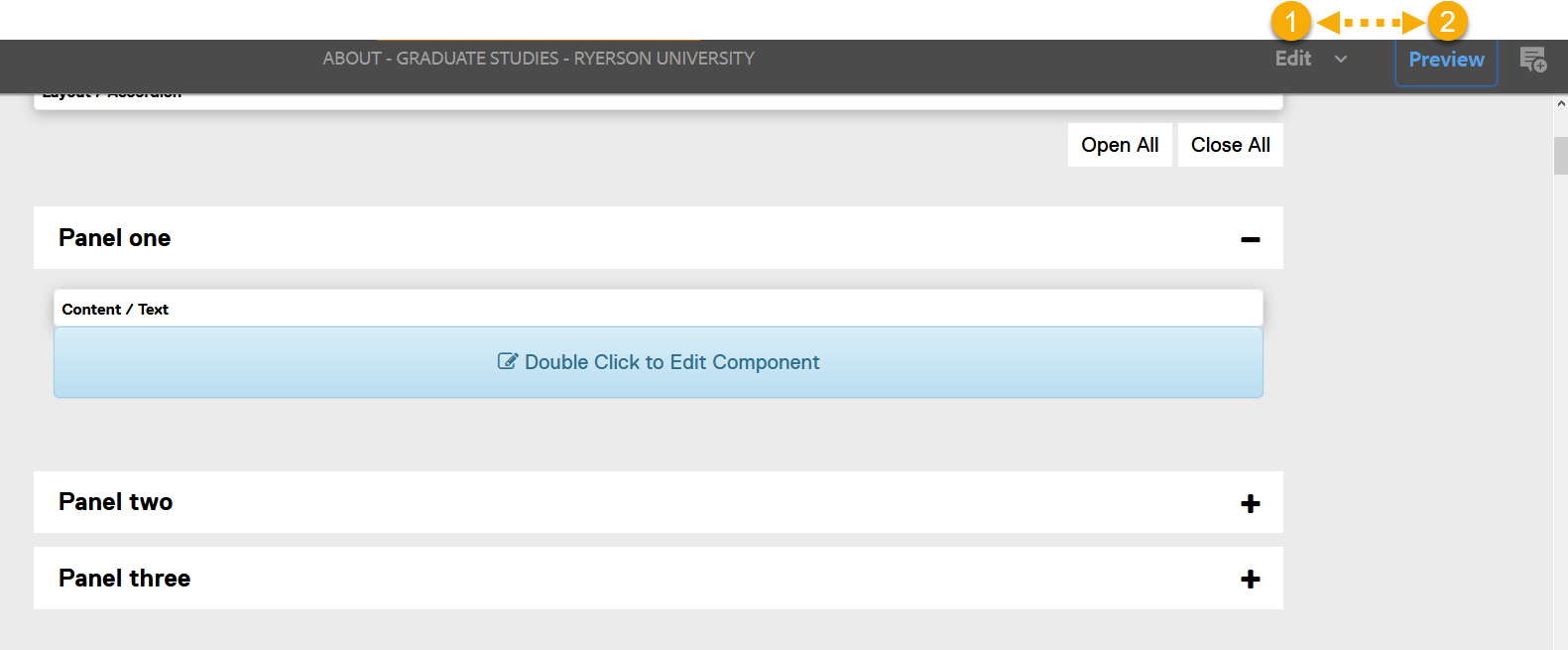
Task: Click the plus icon on Panel three
Action: [x=1250, y=579]
